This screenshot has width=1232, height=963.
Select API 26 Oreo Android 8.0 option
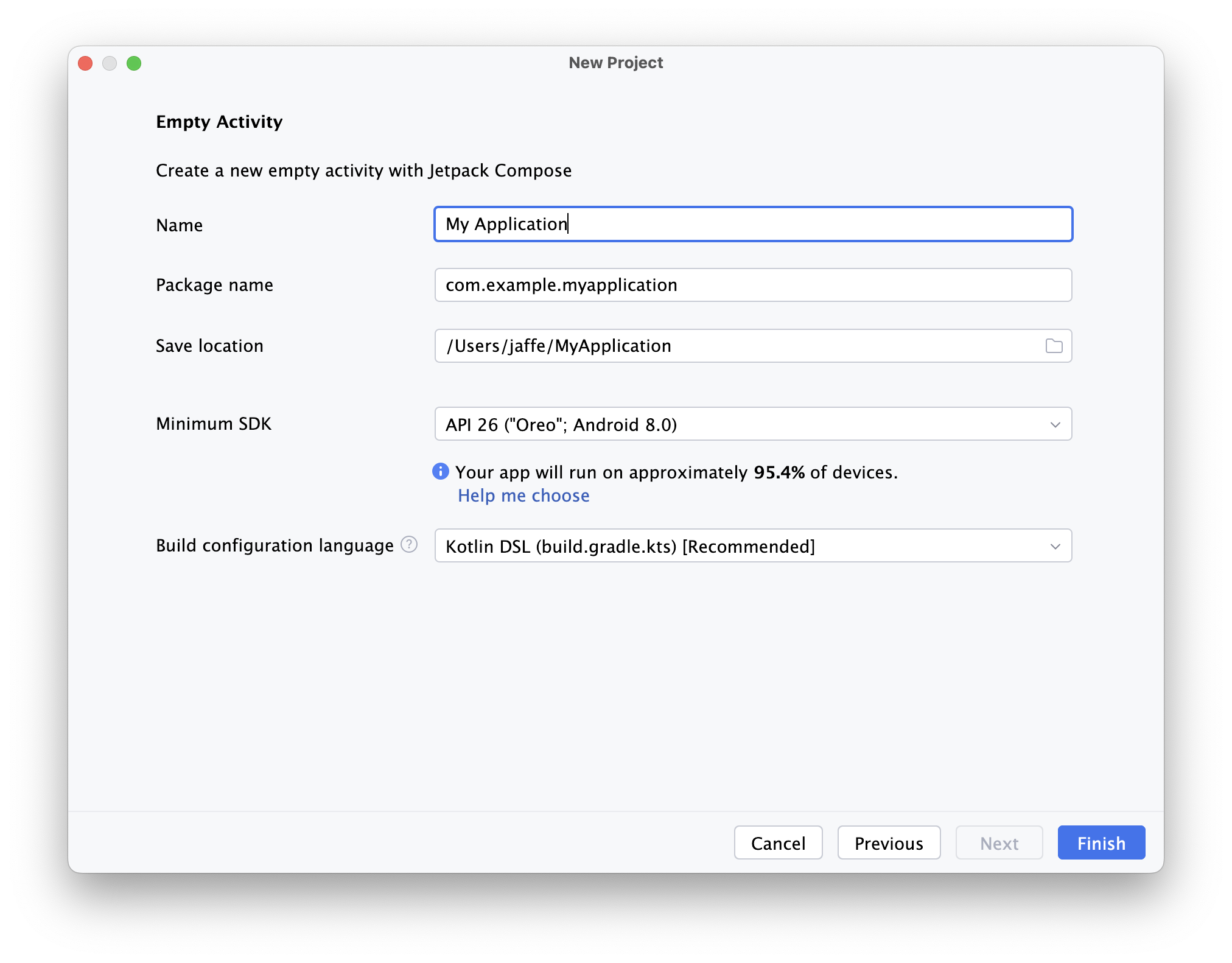tap(752, 425)
